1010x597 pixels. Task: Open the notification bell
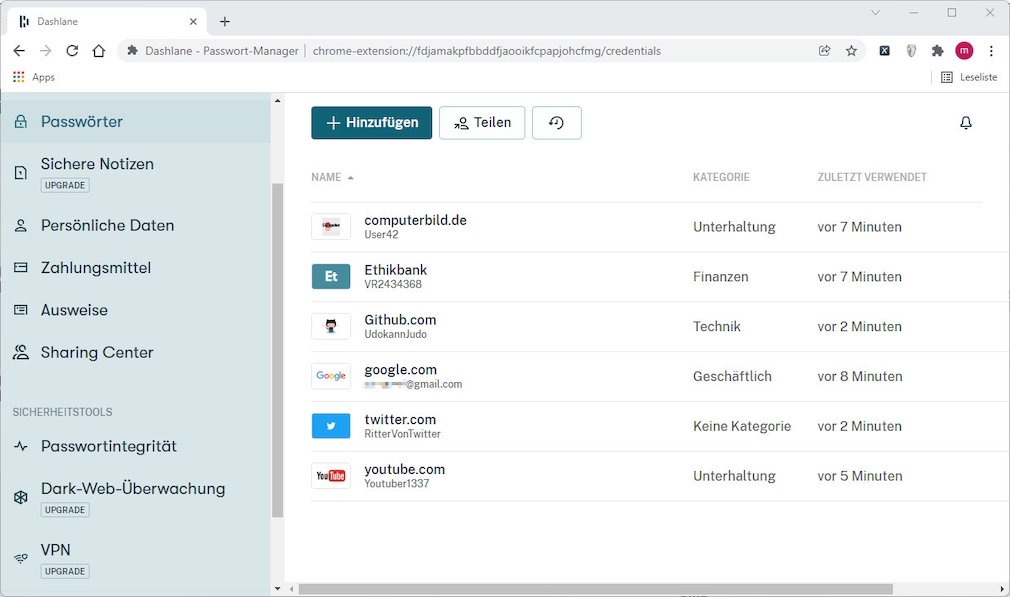(x=966, y=122)
